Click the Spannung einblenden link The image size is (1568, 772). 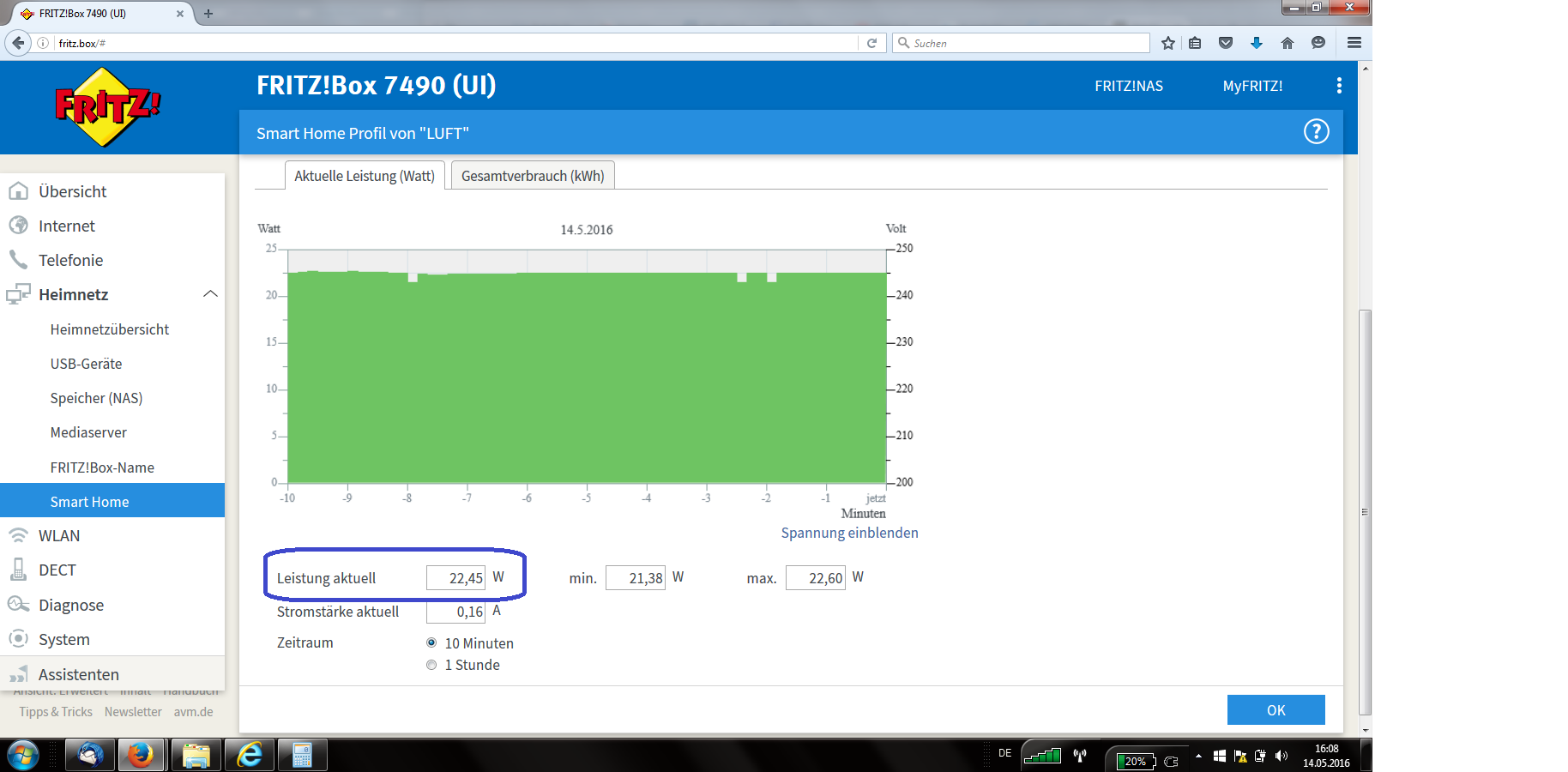coord(849,533)
